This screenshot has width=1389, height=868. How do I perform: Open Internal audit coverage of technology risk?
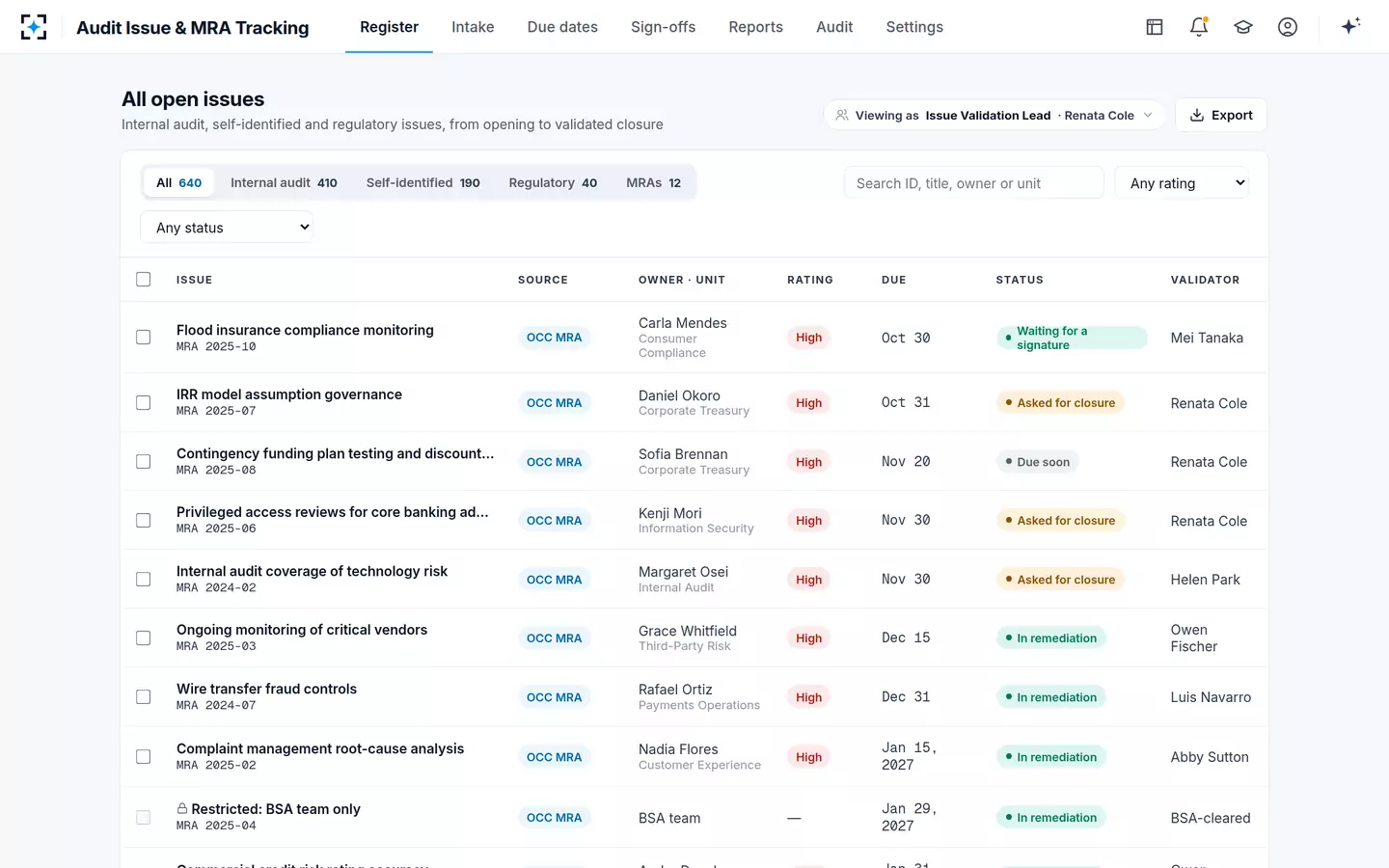(x=312, y=571)
